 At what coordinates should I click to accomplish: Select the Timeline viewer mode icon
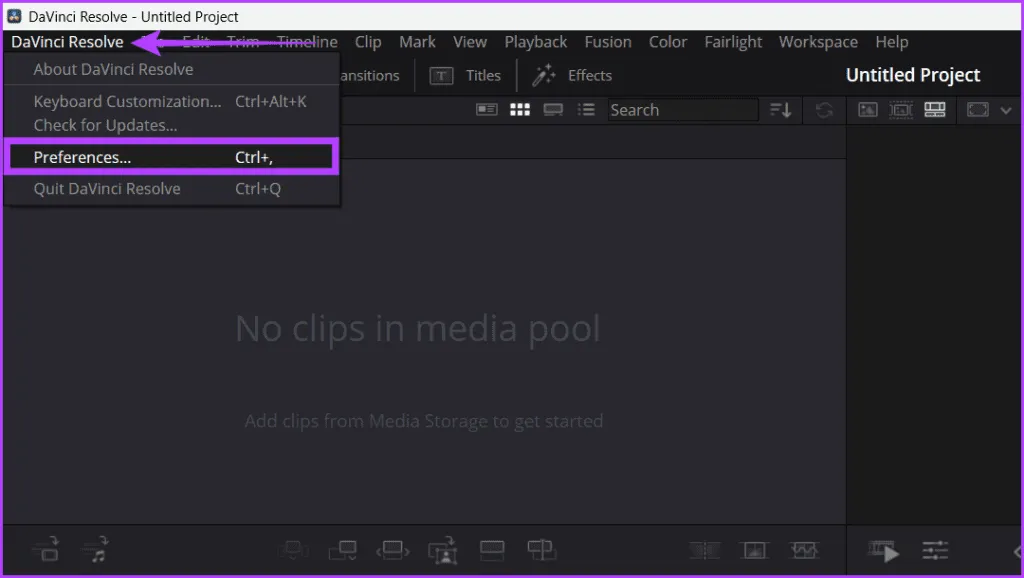pyautogui.click(x=935, y=110)
